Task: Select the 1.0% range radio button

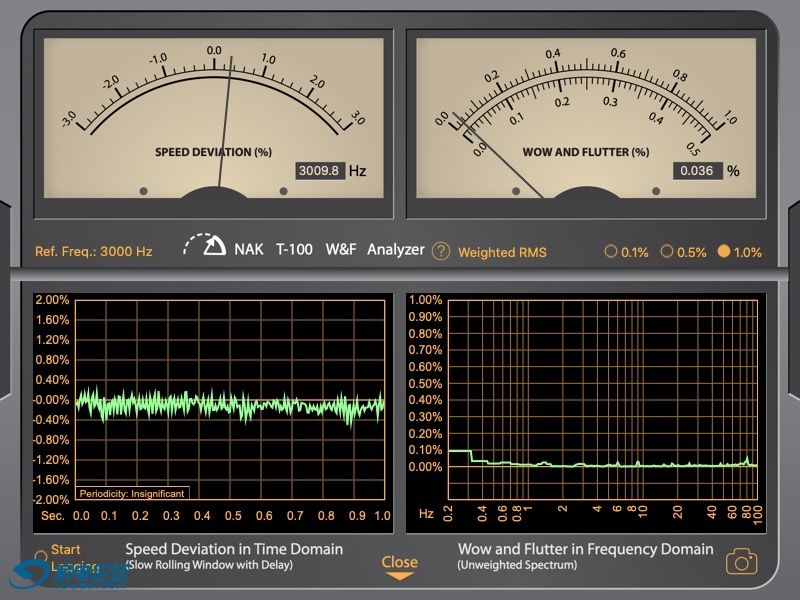Action: 723,252
